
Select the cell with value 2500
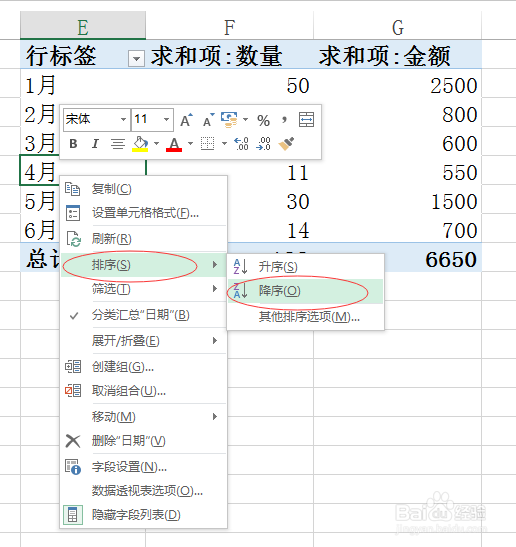(397, 83)
